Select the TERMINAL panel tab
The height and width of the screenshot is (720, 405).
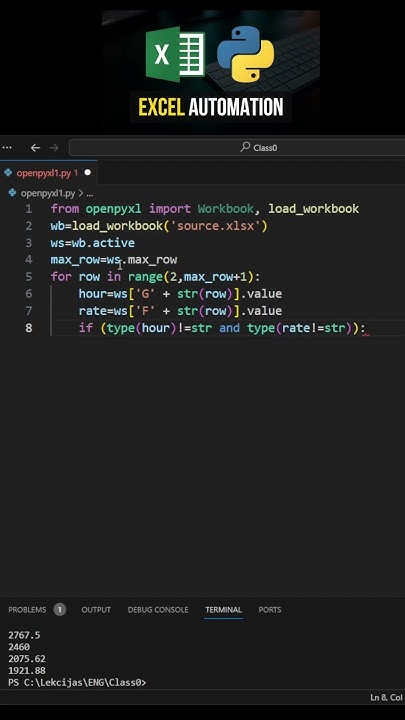coord(224,610)
